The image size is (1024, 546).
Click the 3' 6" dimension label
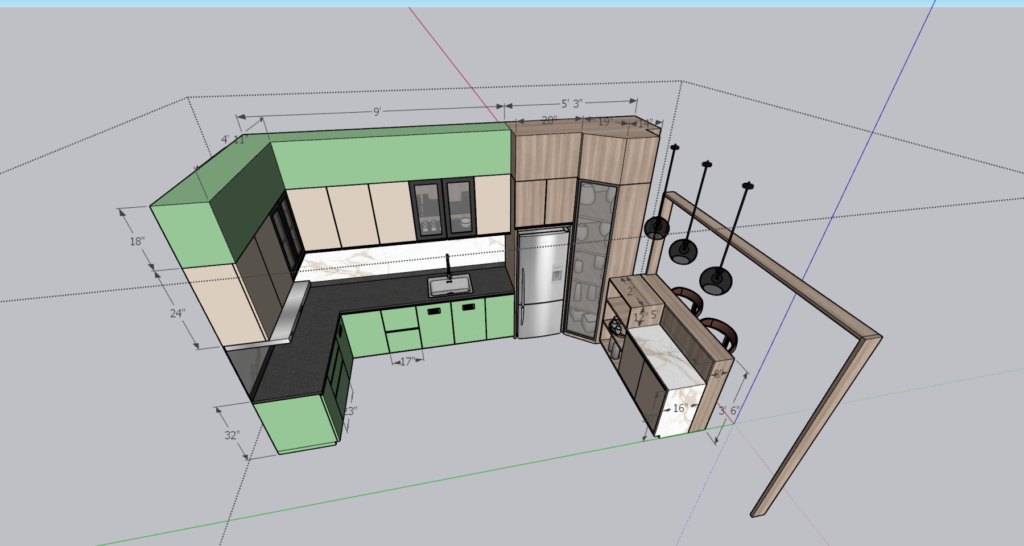729,411
